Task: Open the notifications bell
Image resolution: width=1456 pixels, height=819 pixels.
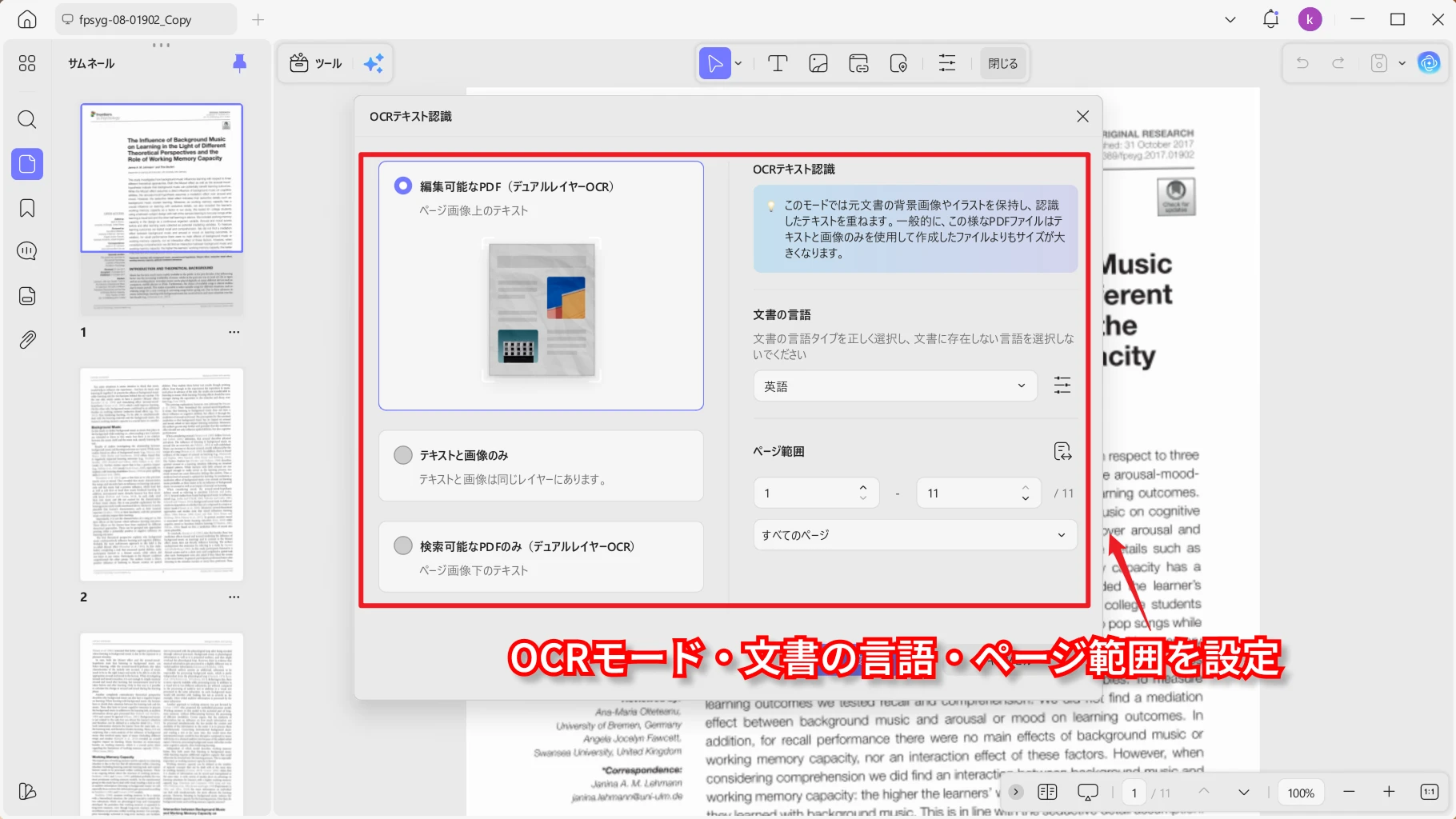Action: [x=1270, y=19]
